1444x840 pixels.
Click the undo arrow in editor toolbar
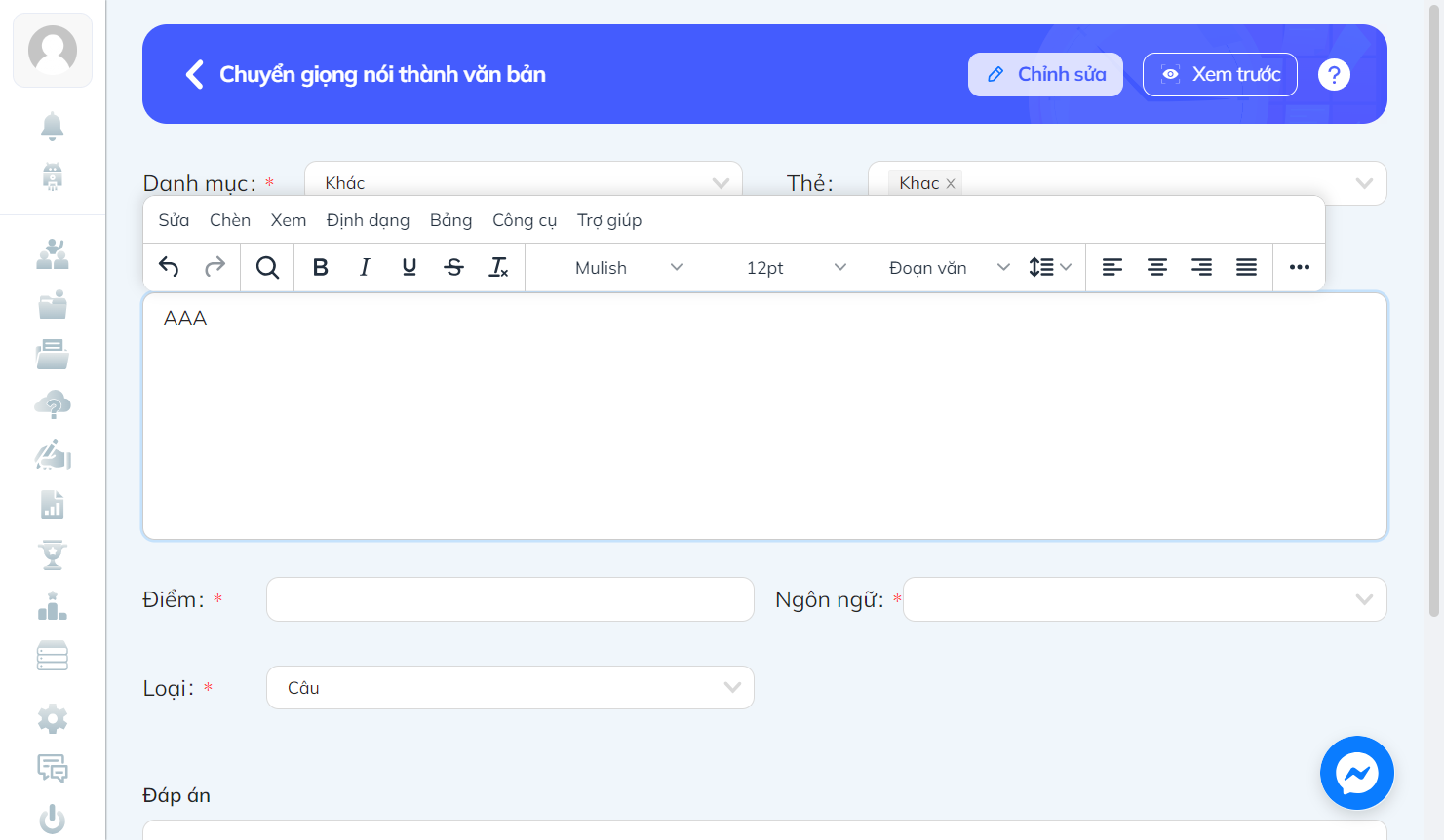(169, 267)
